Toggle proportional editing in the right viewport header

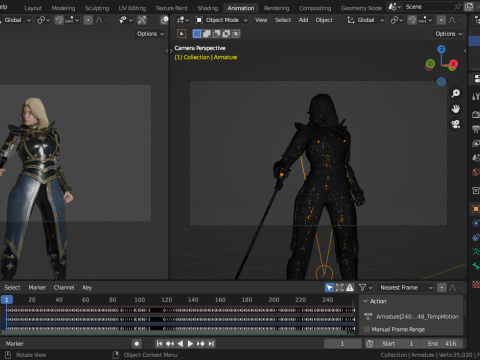[441, 20]
